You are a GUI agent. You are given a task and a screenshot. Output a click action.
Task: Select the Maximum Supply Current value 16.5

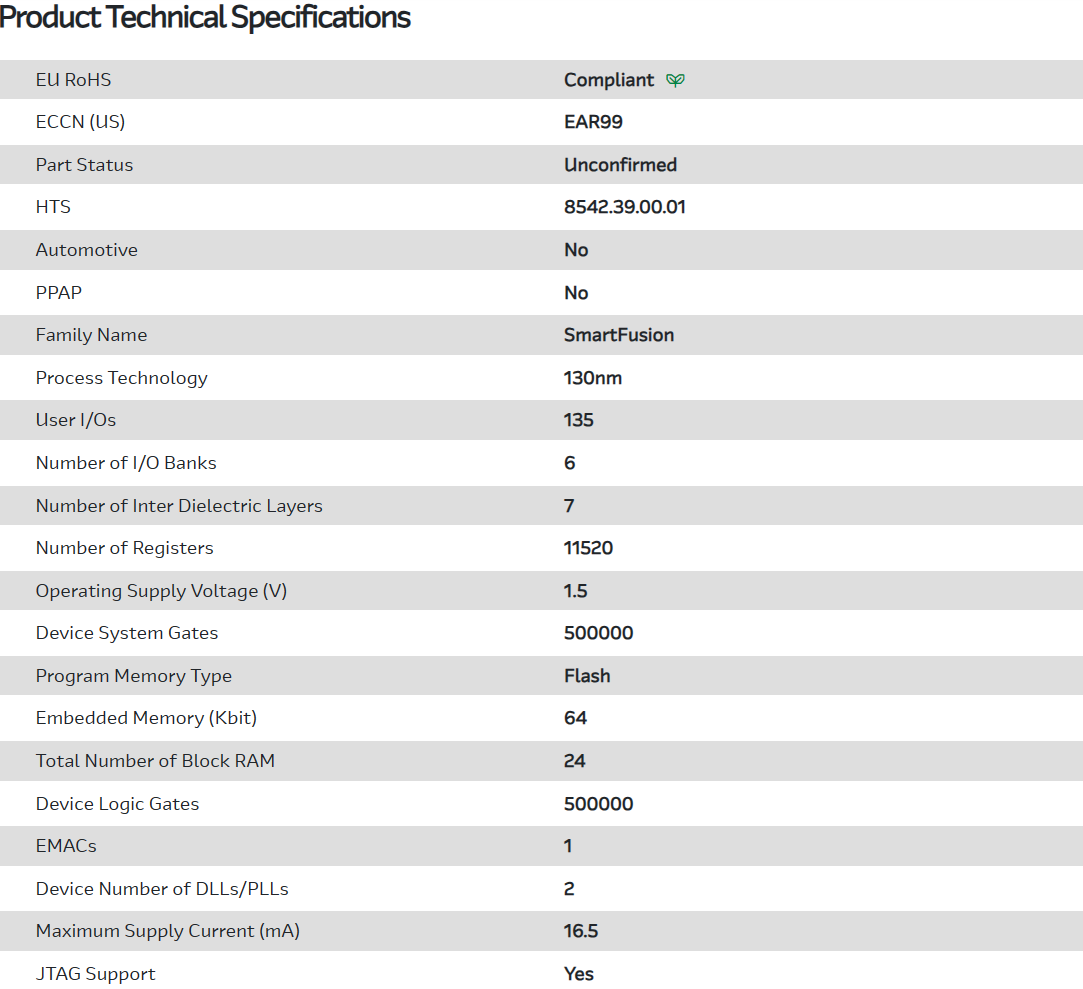click(x=581, y=931)
